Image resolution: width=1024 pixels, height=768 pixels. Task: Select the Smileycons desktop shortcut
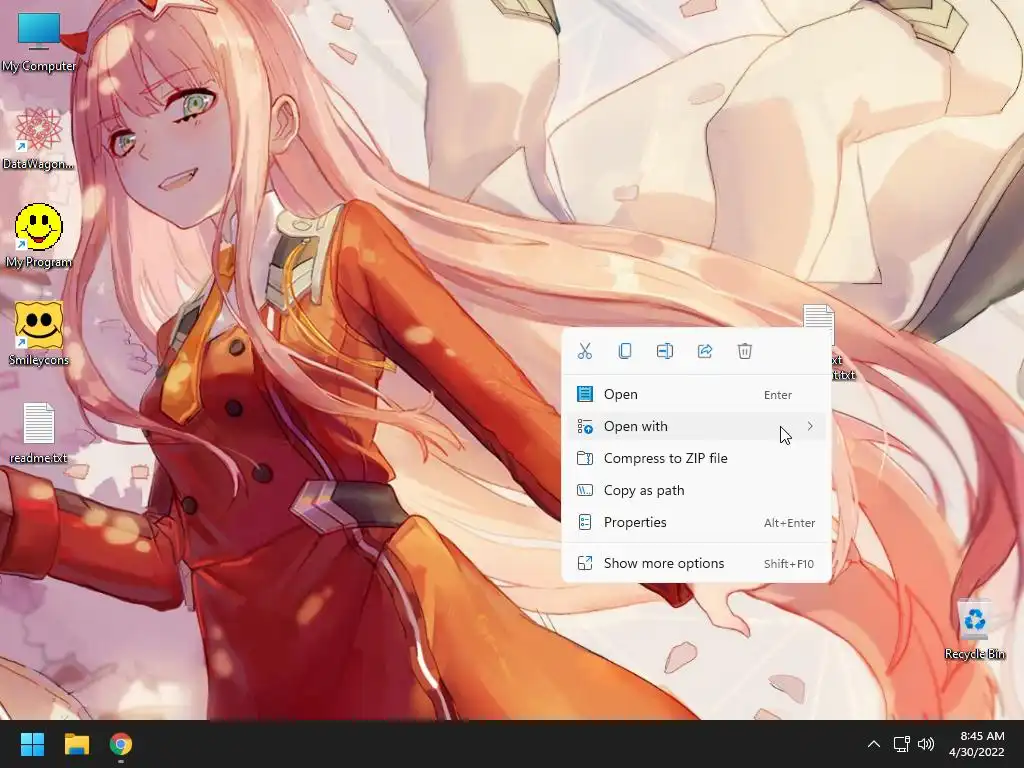point(39,333)
